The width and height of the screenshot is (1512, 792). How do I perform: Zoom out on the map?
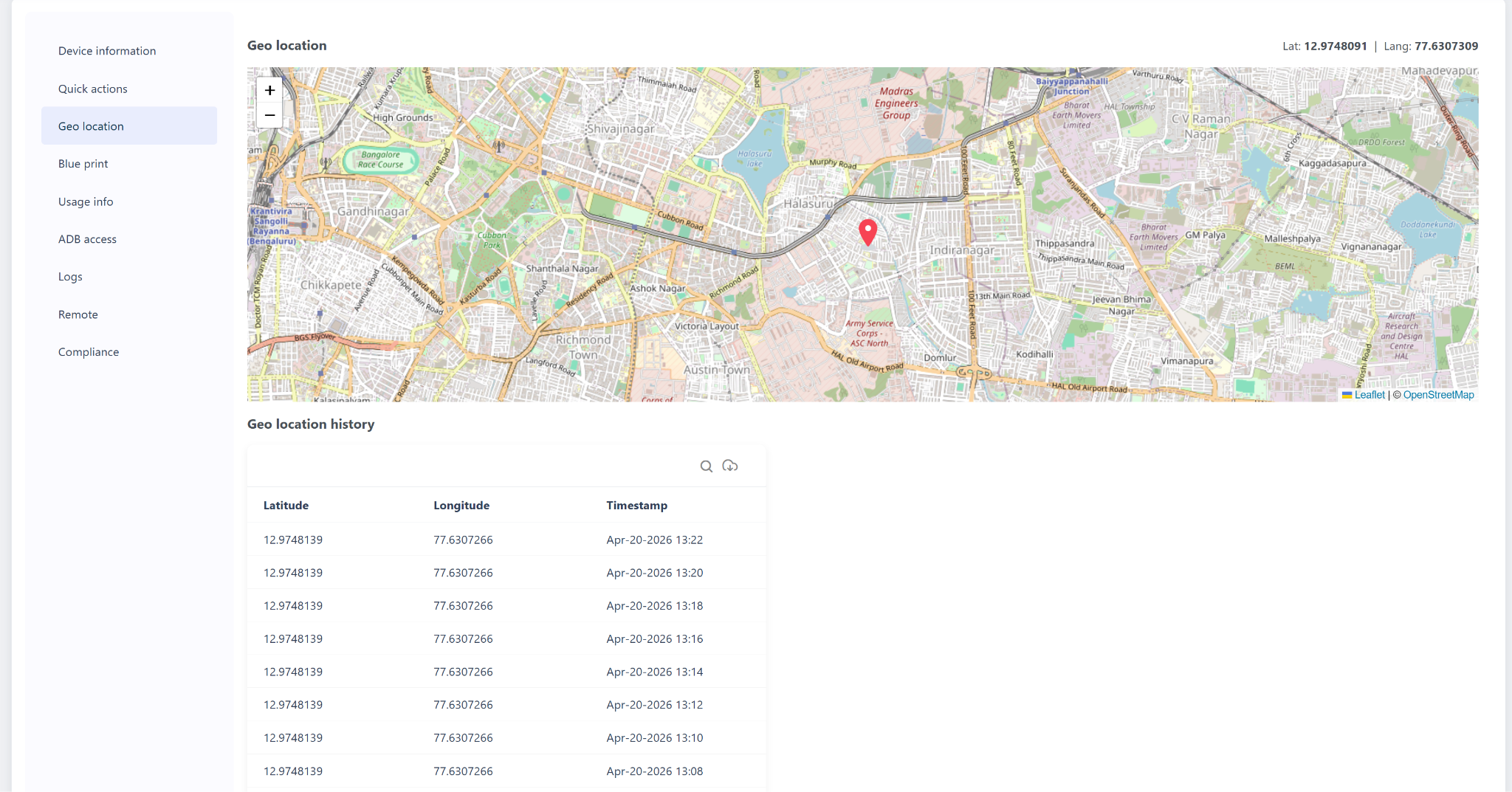[269, 115]
